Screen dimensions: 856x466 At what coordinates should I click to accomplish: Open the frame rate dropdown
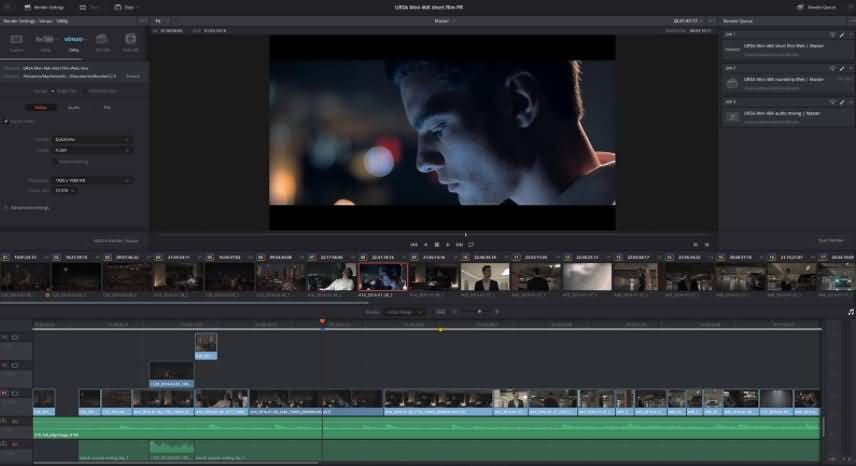[x=64, y=190]
